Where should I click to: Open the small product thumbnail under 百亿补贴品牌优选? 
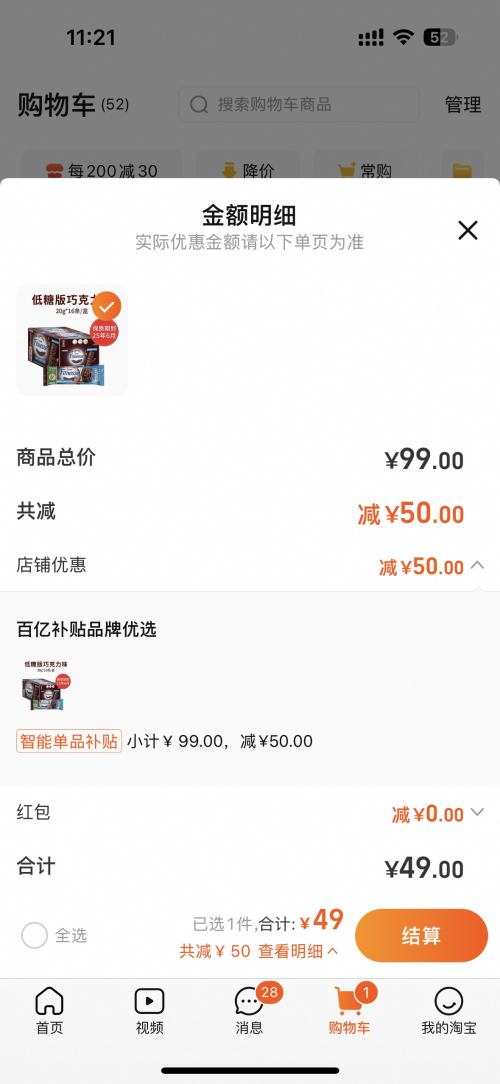tap(46, 685)
